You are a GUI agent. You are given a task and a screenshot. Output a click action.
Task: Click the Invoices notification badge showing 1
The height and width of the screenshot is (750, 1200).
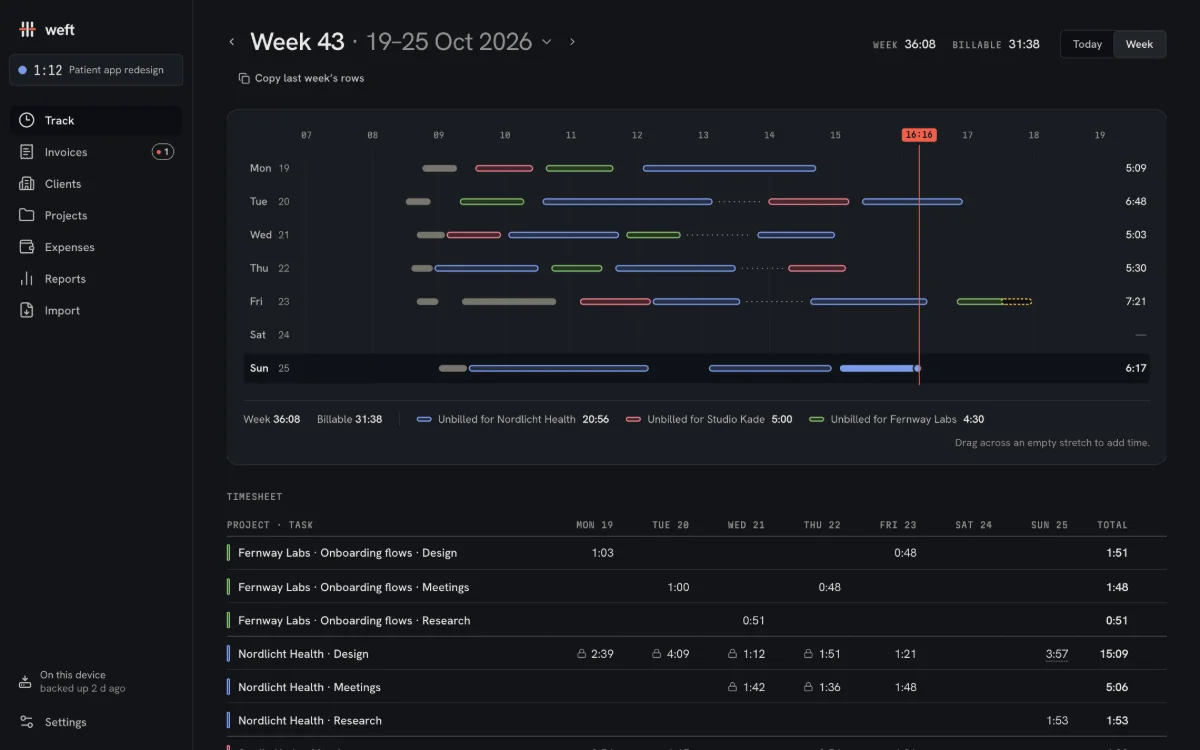coord(163,152)
